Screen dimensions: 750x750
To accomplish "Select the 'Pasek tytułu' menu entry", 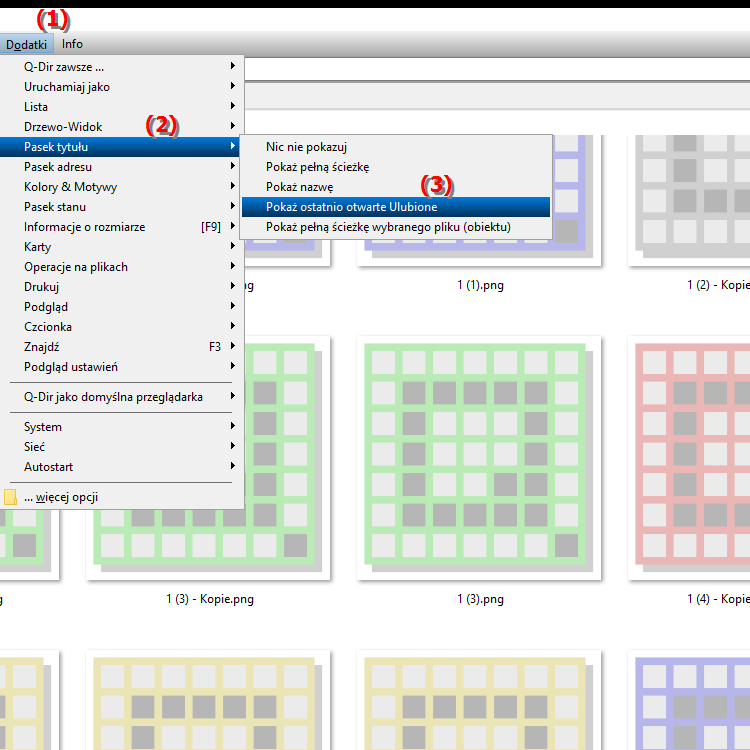I will 122,147.
